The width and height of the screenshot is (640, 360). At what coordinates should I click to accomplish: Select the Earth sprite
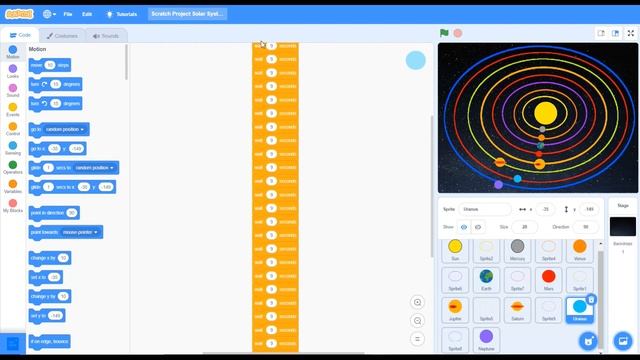point(486,280)
